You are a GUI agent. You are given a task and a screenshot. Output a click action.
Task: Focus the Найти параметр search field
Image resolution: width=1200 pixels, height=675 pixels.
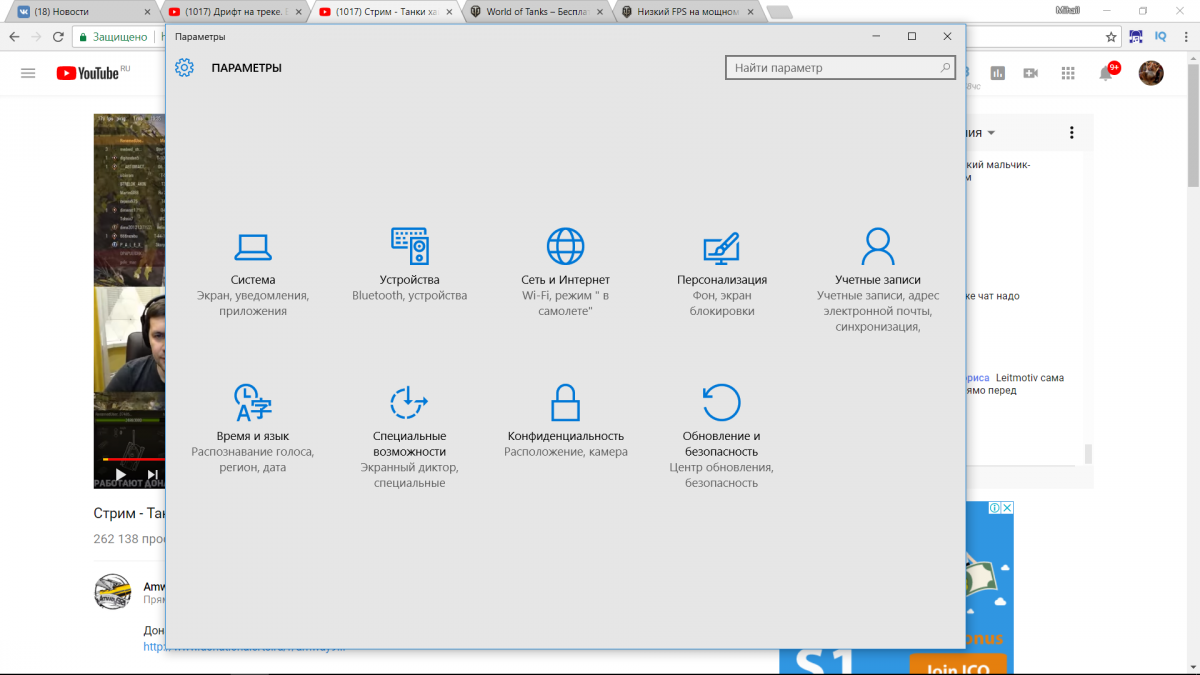tap(840, 68)
